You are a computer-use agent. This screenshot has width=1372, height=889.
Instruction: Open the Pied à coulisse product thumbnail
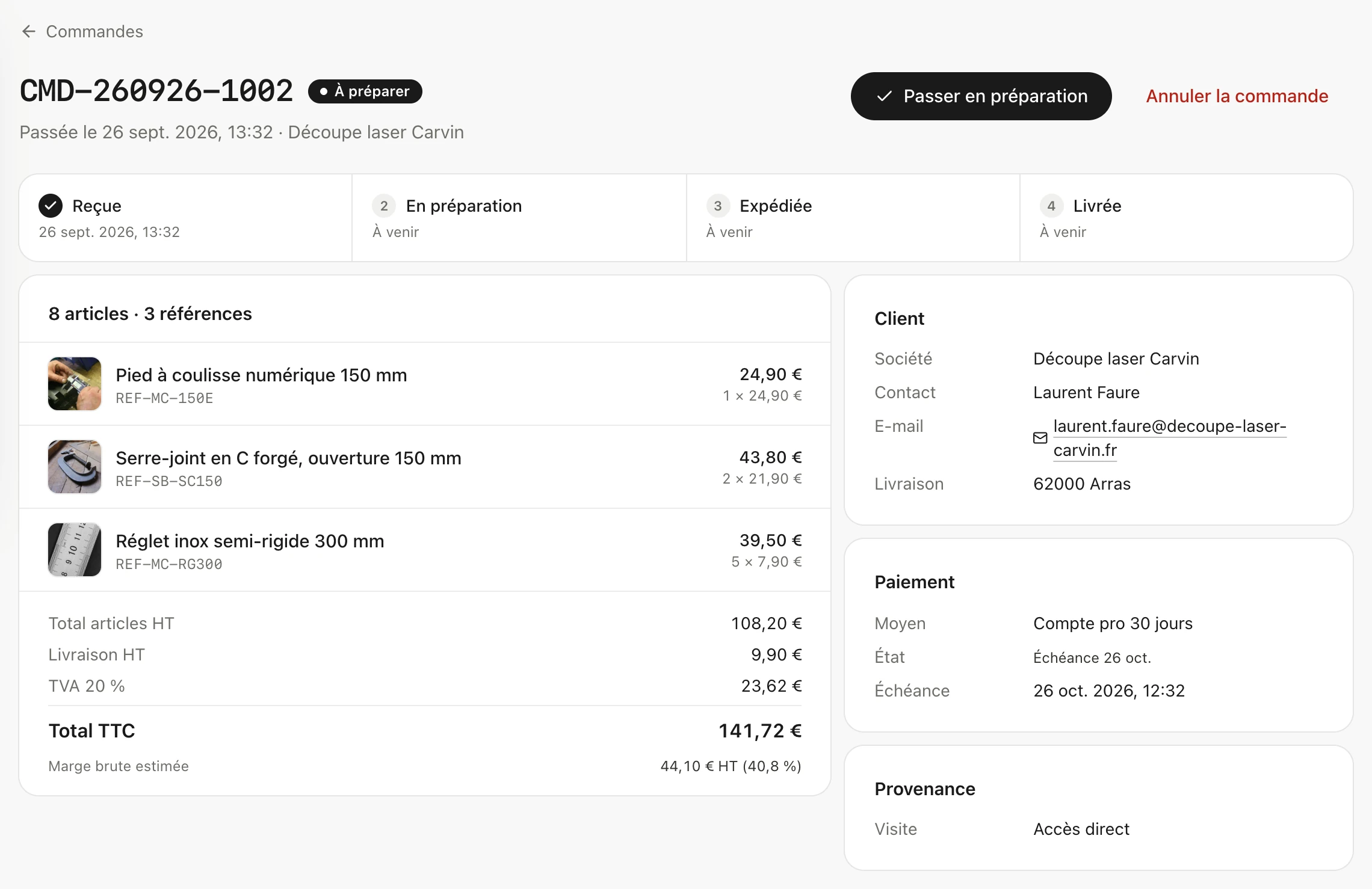point(75,384)
